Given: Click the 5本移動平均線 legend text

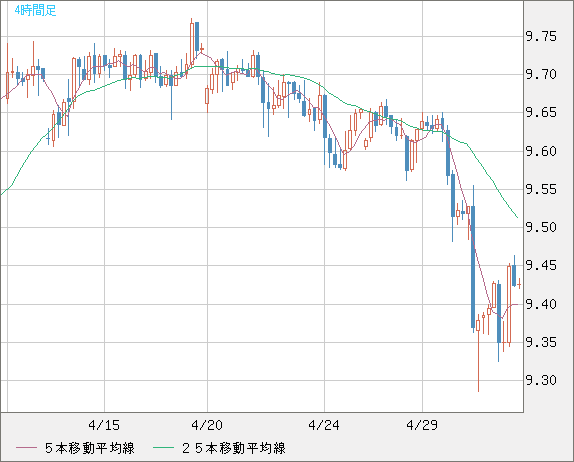Looking at the screenshot, I should [x=90, y=448].
